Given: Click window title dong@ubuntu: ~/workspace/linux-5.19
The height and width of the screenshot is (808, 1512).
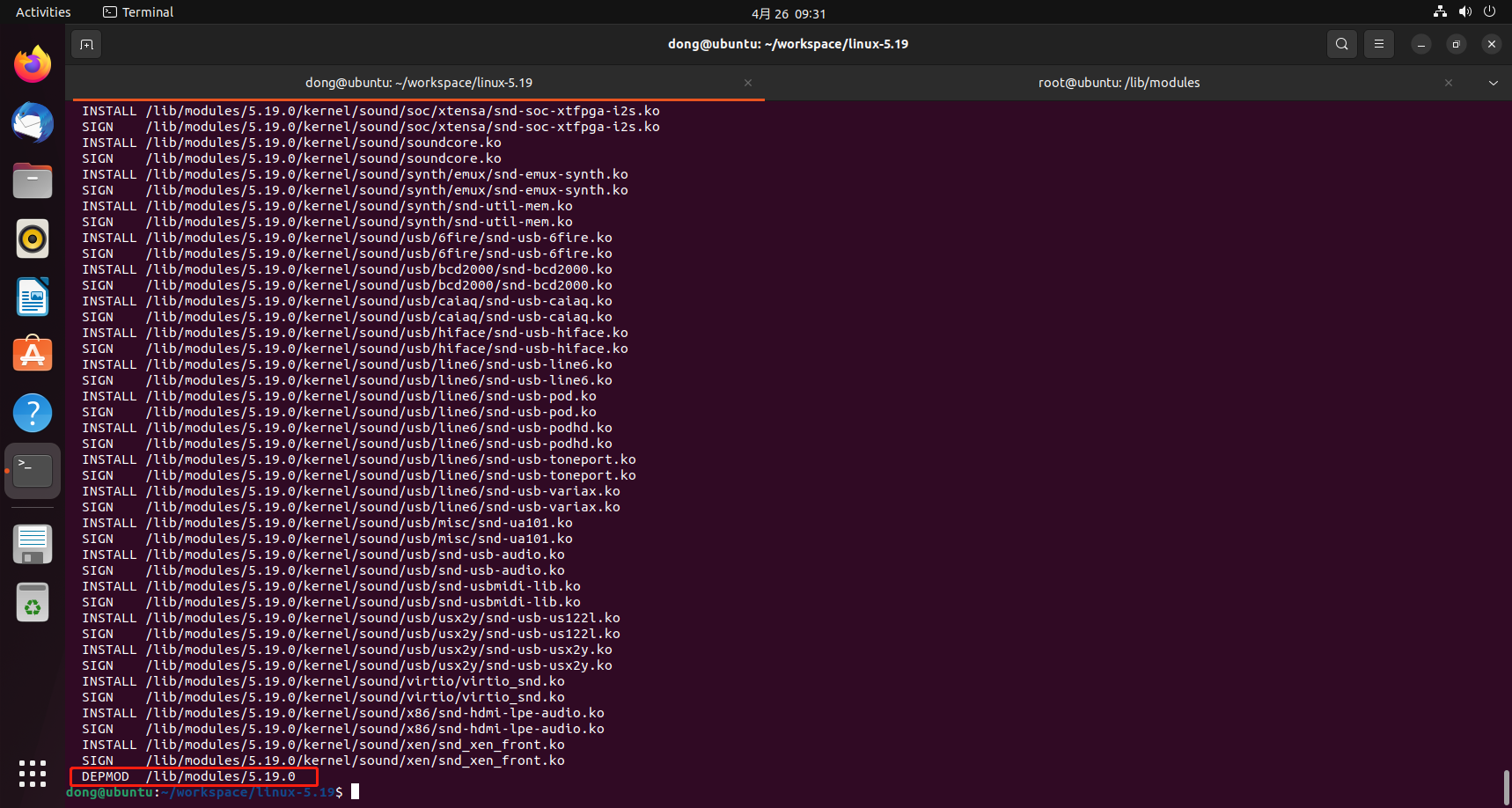Looking at the screenshot, I should [788, 44].
